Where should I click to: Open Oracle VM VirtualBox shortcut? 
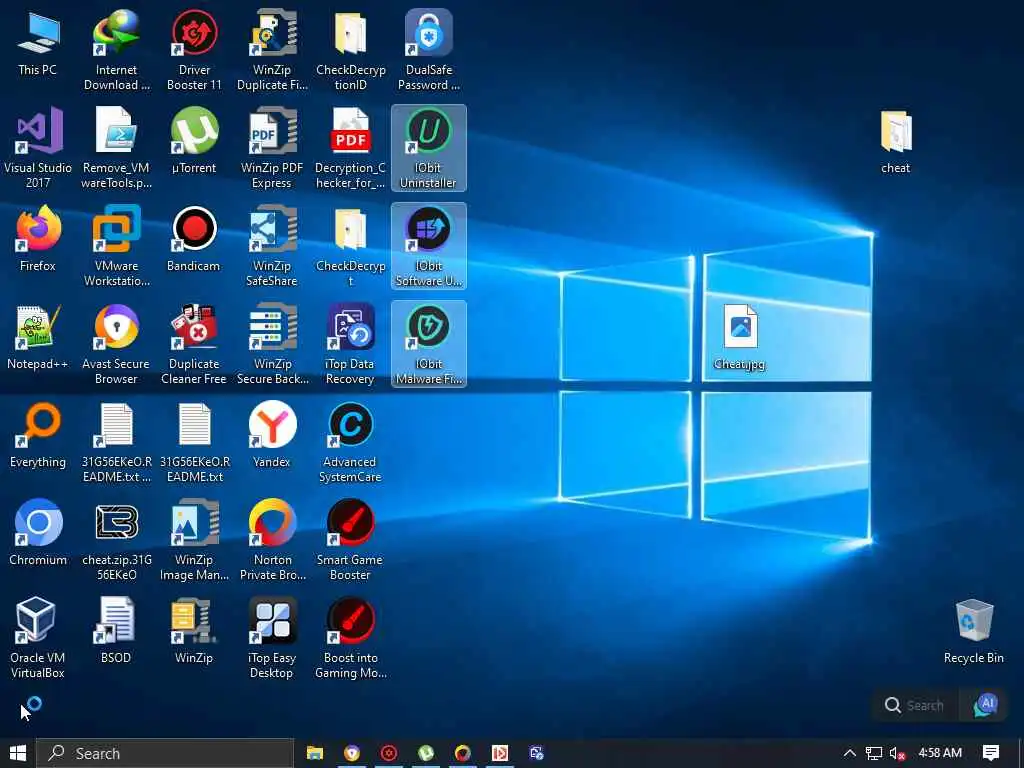click(x=37, y=637)
